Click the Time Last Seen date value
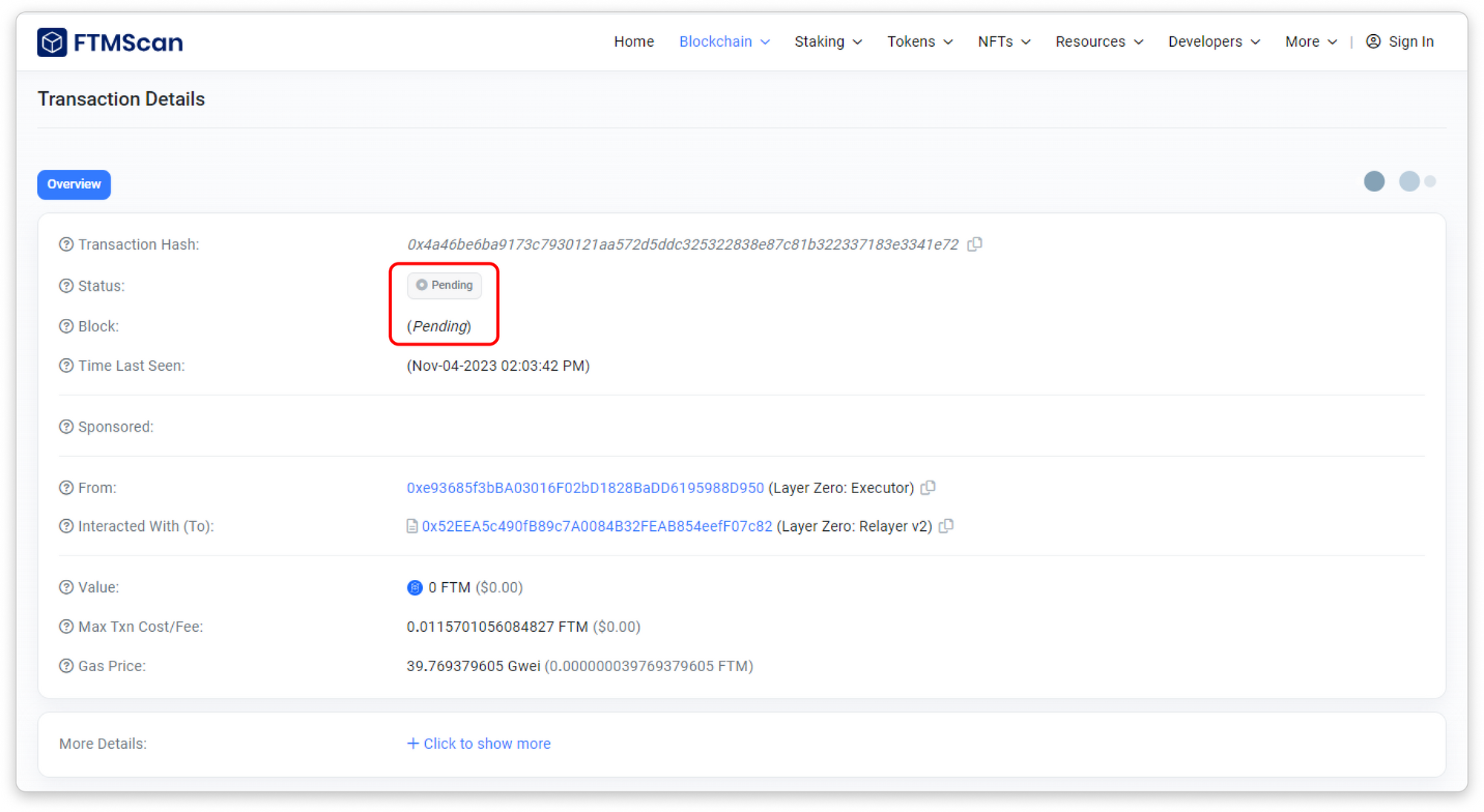Viewport: 1484px width, 812px height. tap(498, 366)
